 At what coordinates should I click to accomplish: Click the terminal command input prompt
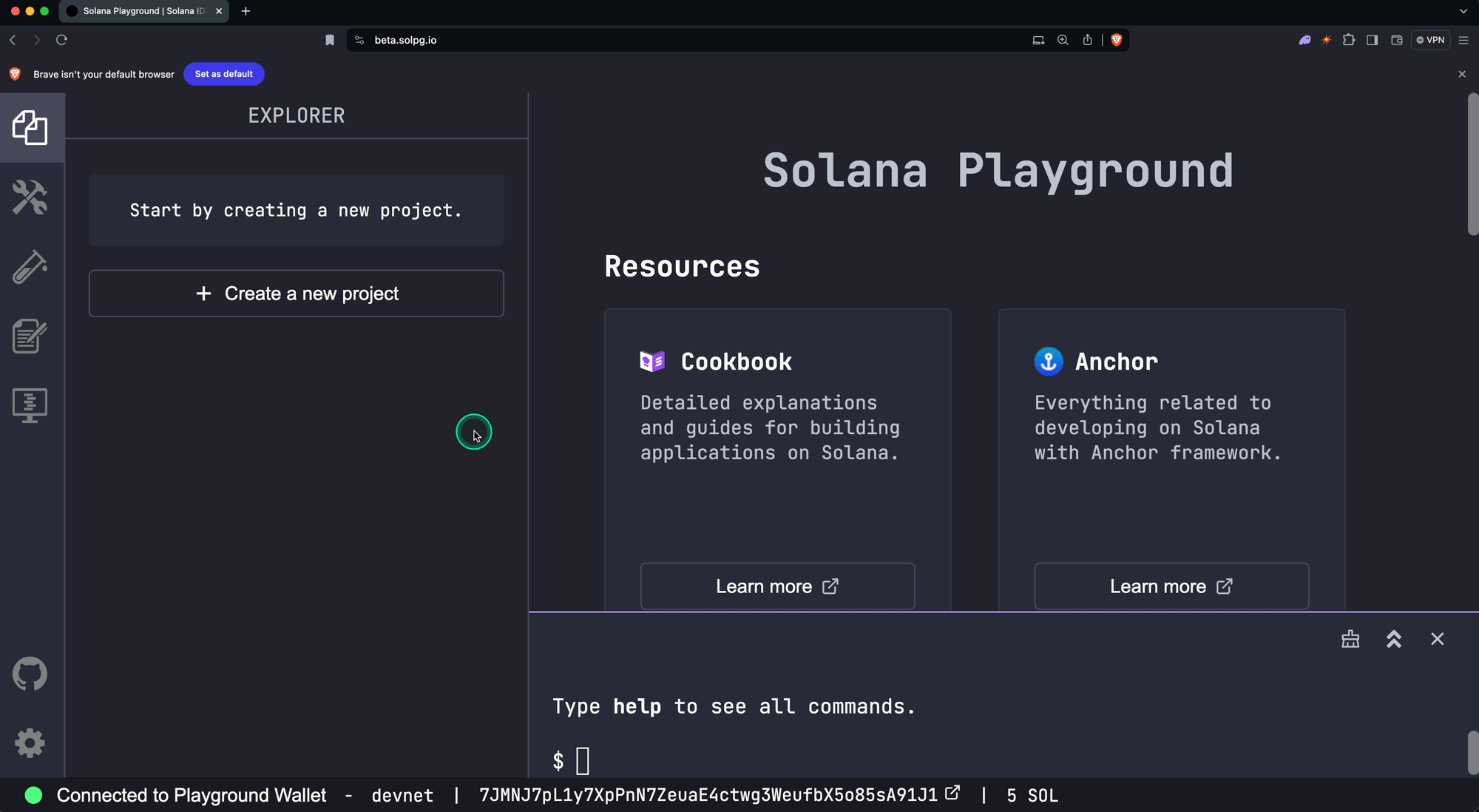click(x=583, y=761)
